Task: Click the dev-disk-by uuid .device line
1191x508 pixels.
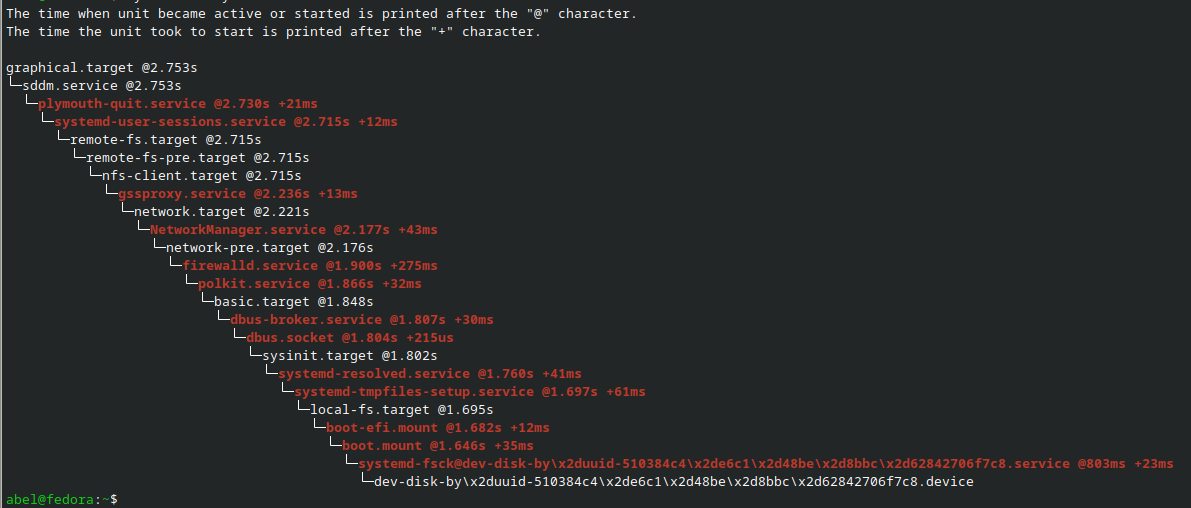Action: (x=673, y=482)
